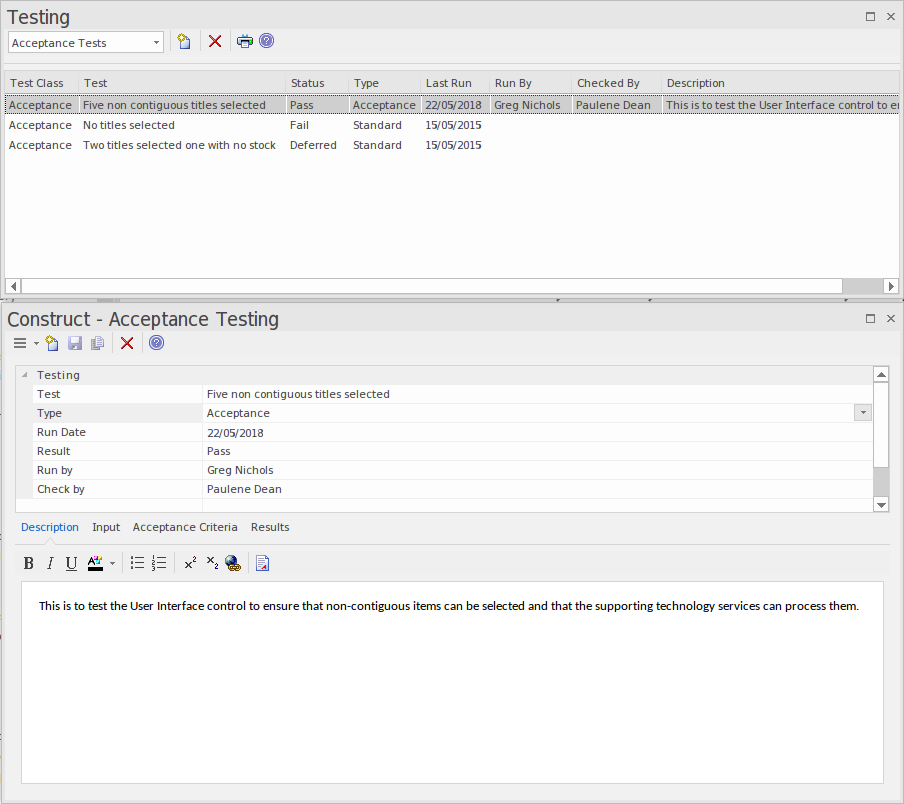
Task: Open the Type field dropdown
Action: [862, 412]
